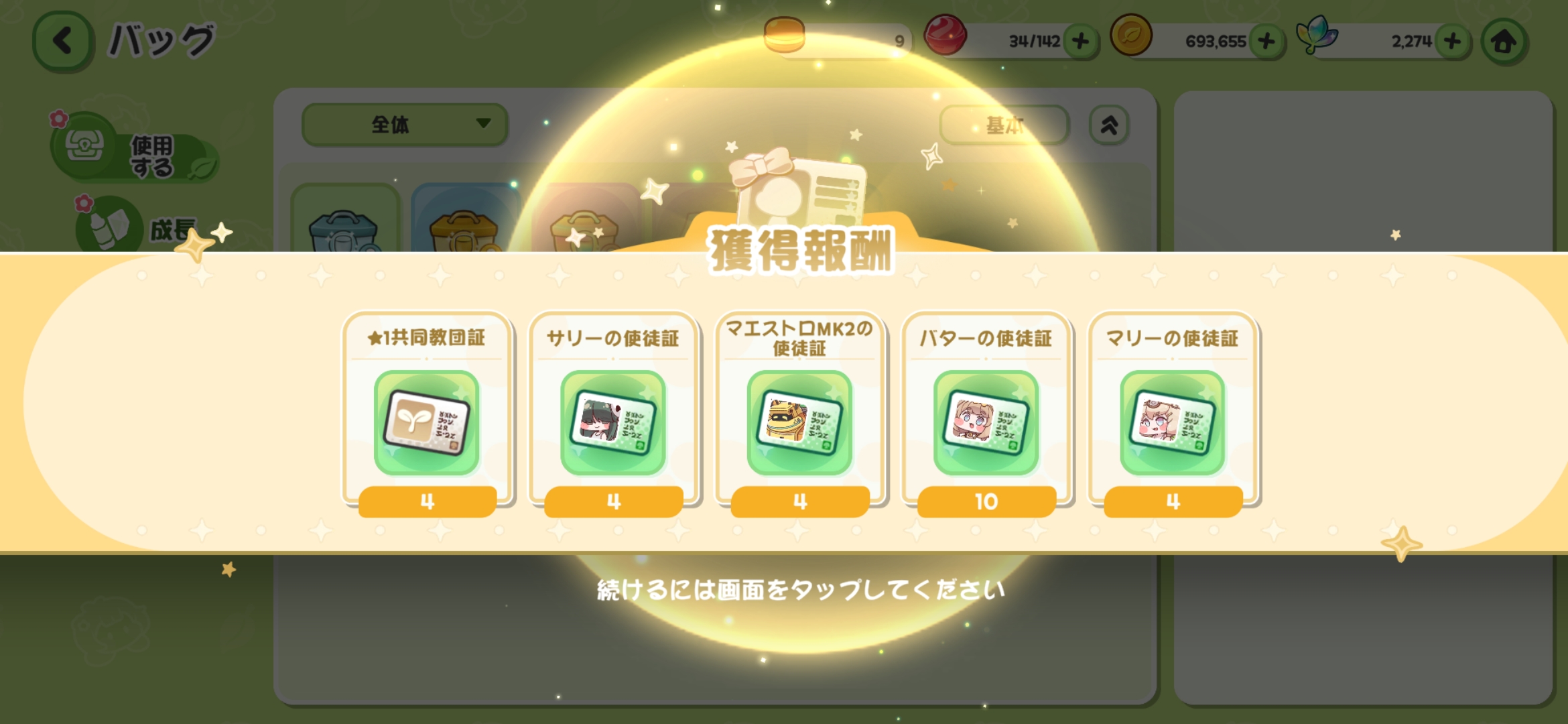1568x724 pixels.
Task: Tap 続けるには画面をタップしてください to continue
Action: 801,590
